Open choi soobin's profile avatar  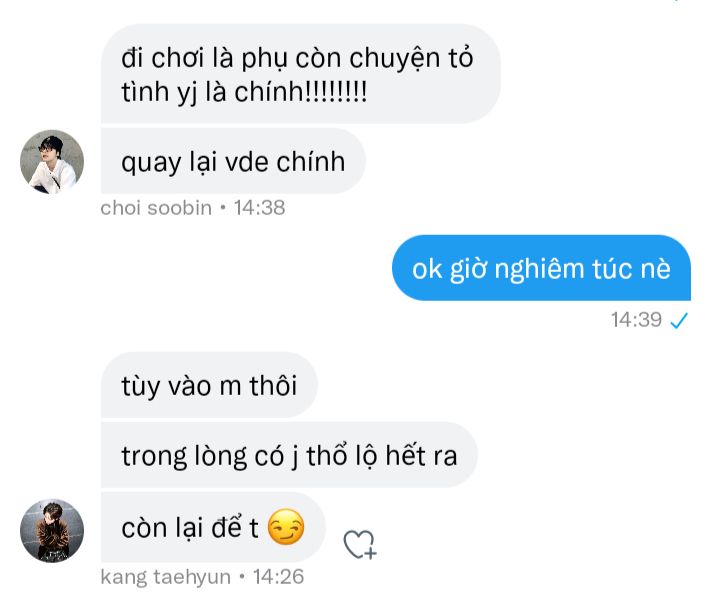[x=52, y=162]
